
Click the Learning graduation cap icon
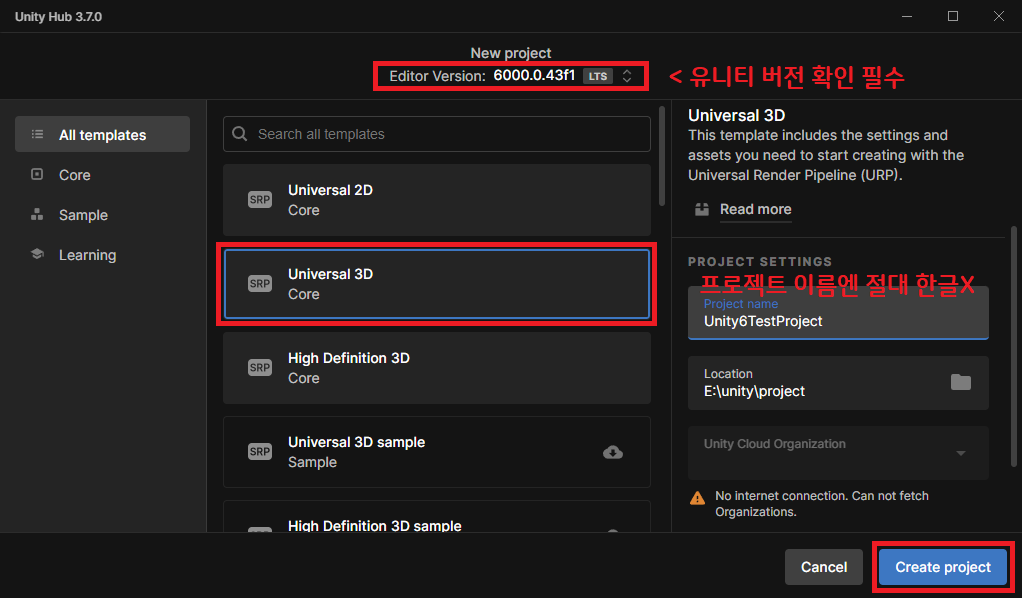tap(37, 254)
